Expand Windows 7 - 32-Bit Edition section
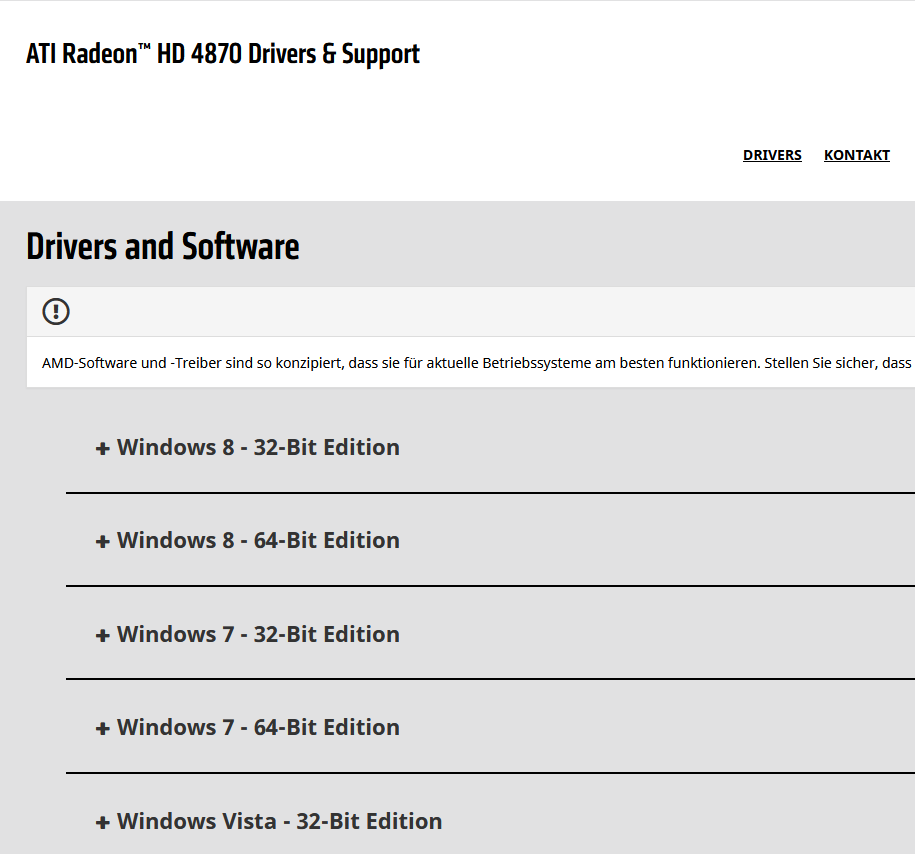 247,634
